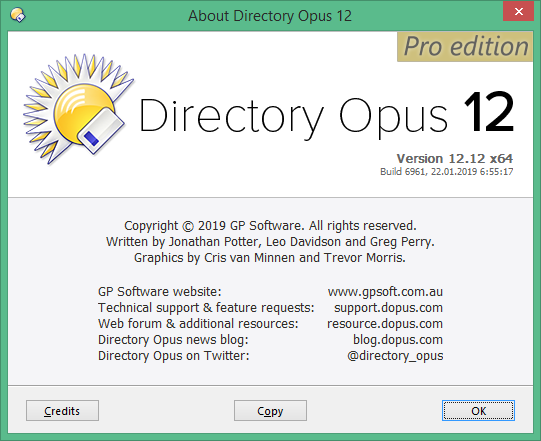Click the Pro edition badge
The width and height of the screenshot is (541, 441).
465,47
